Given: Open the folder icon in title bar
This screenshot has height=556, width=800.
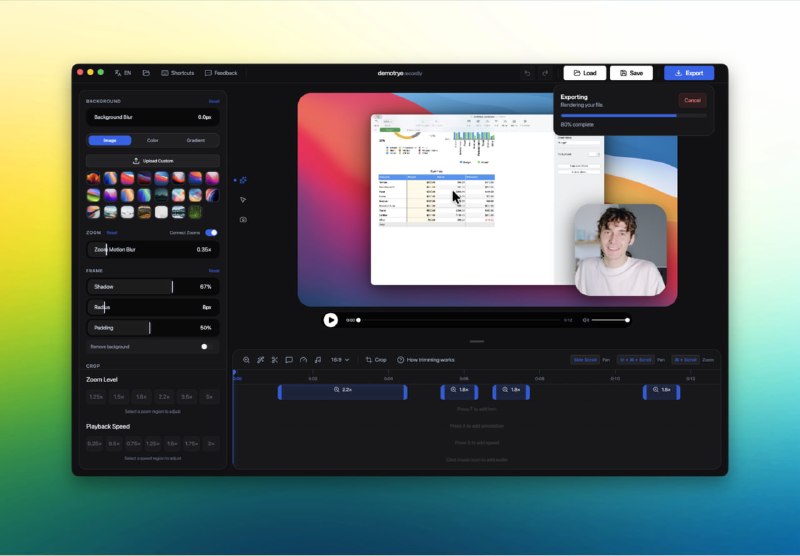Looking at the screenshot, I should pyautogui.click(x=146, y=73).
